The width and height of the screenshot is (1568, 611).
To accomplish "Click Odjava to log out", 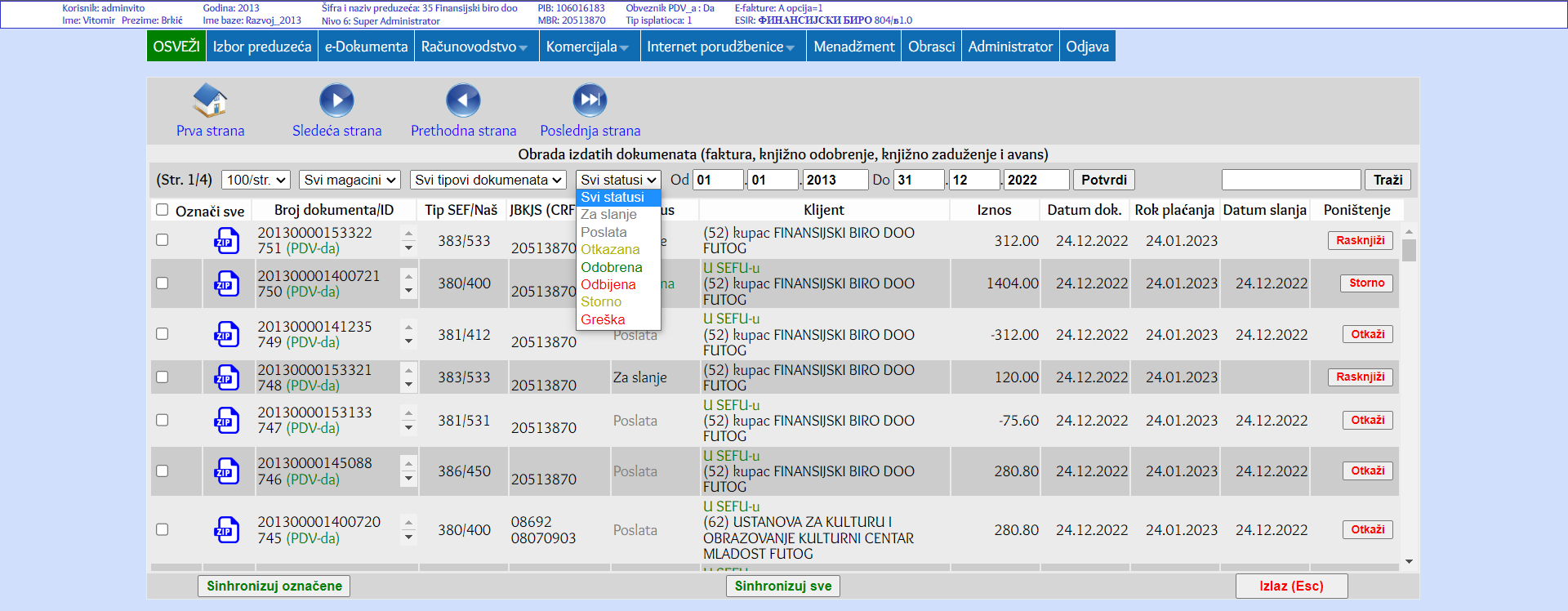I will 1088,47.
